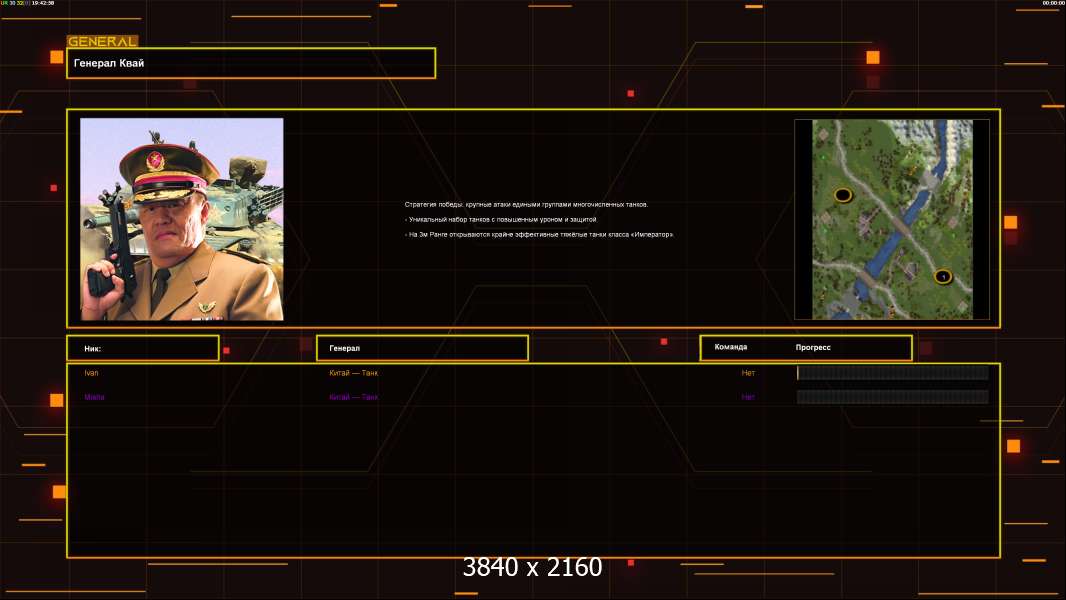Click Ivan's loading progress bar
The image size is (1066, 600).
tap(893, 372)
